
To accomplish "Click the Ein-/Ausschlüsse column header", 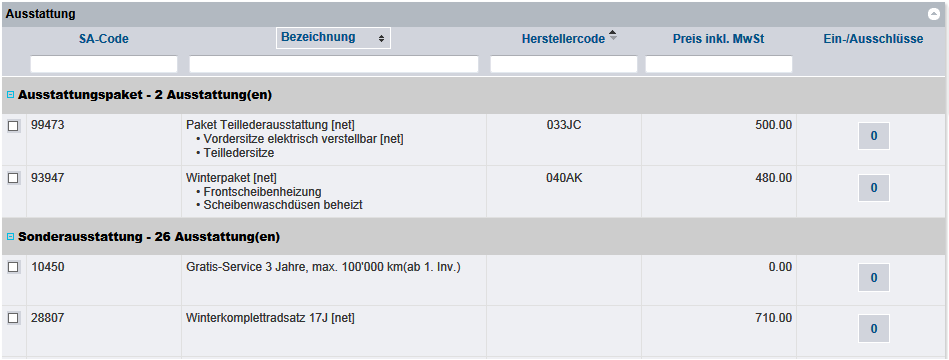I will 871,39.
